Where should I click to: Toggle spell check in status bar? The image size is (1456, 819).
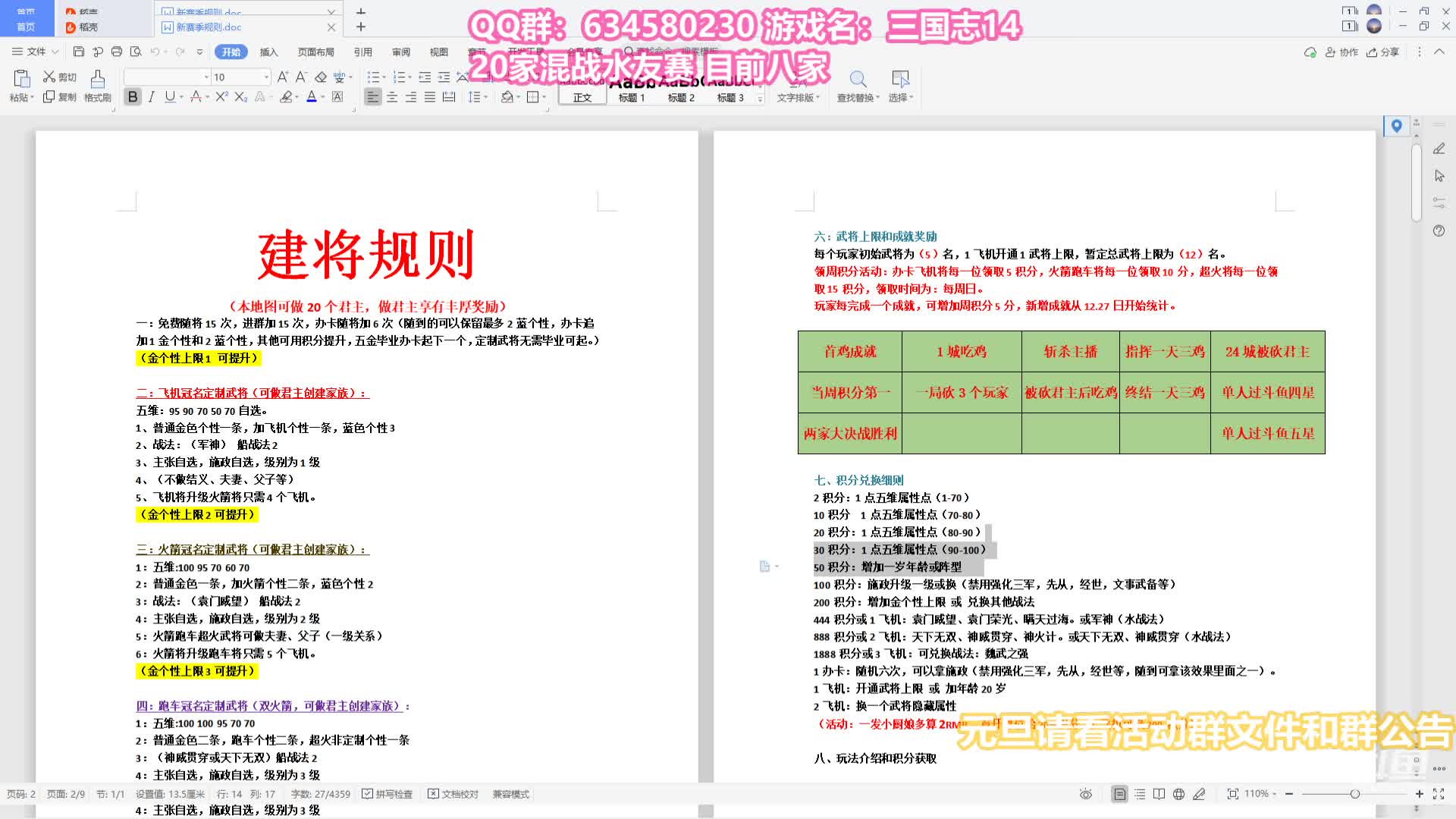click(x=387, y=794)
